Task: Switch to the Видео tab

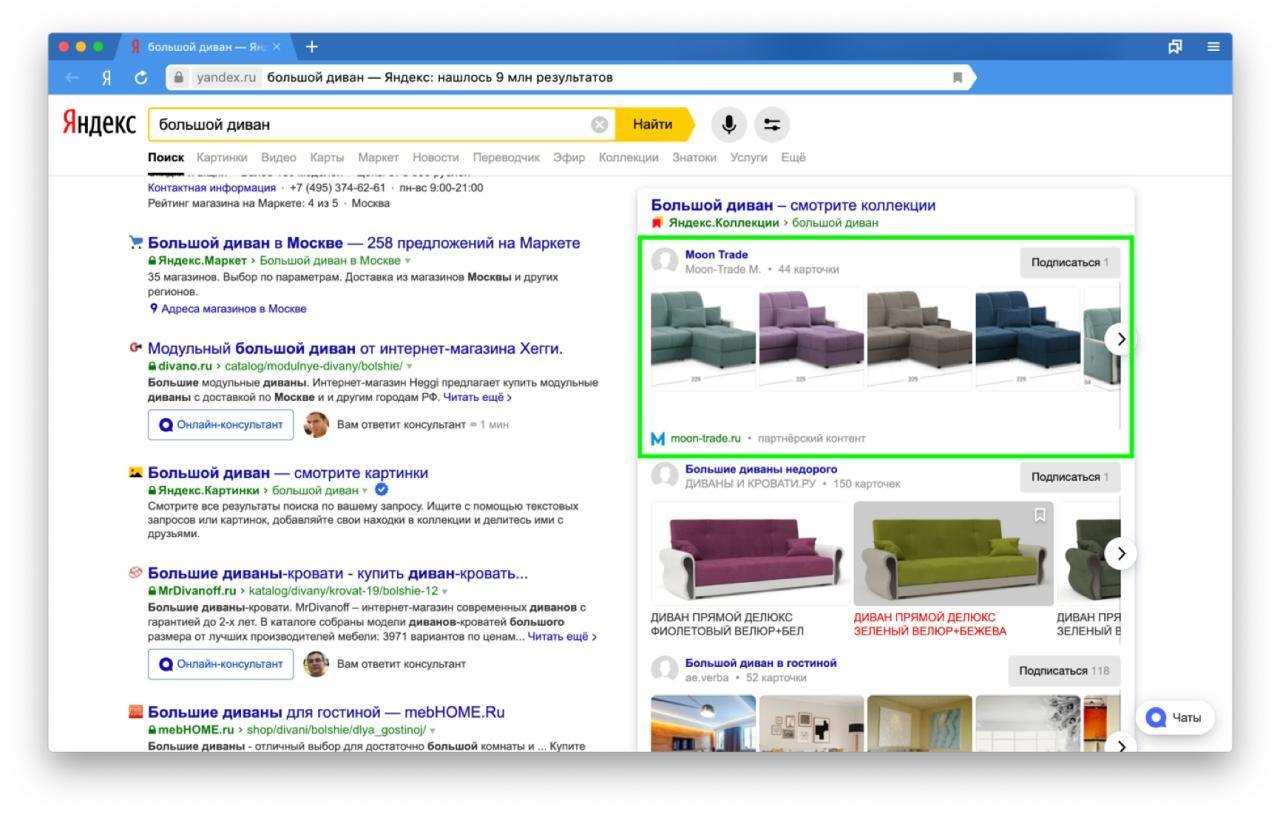Action: point(279,157)
